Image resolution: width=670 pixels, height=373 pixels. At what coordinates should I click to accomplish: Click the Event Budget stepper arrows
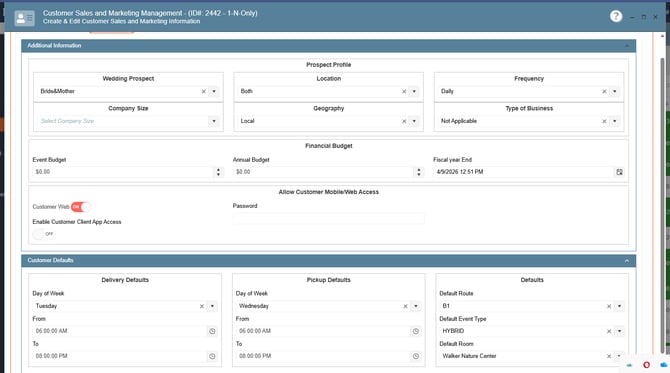click(x=218, y=172)
